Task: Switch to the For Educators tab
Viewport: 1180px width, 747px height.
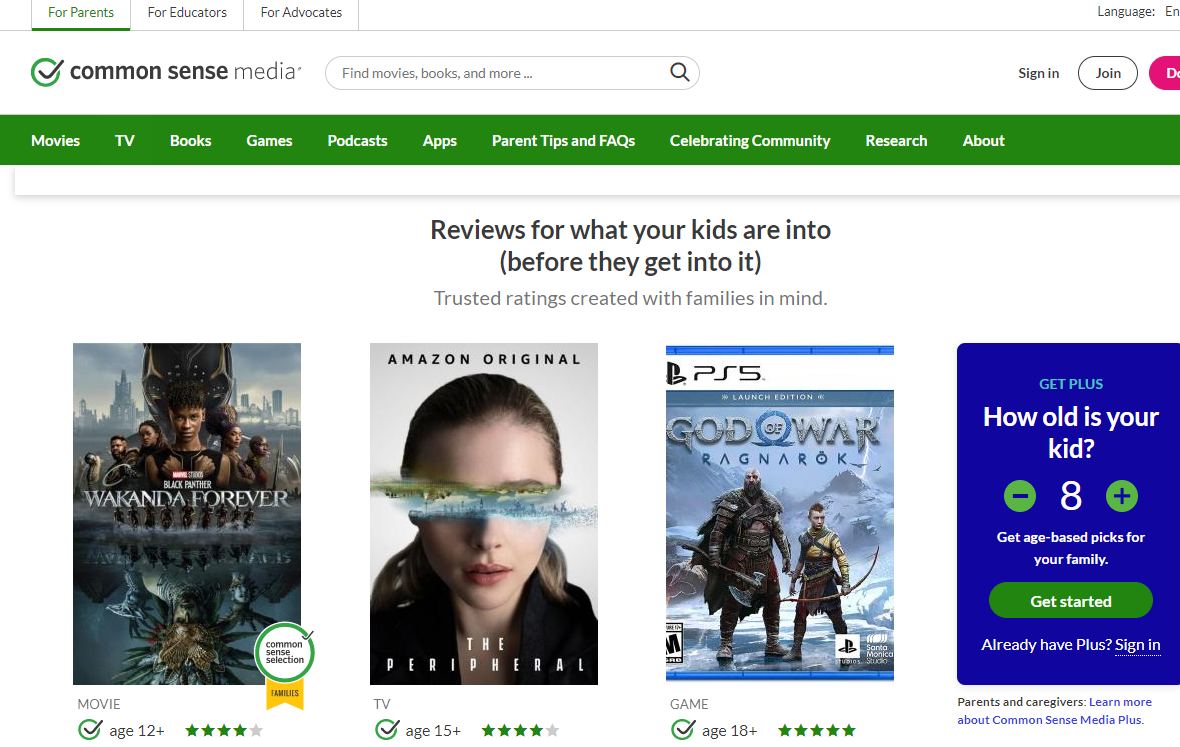Action: coord(187,13)
